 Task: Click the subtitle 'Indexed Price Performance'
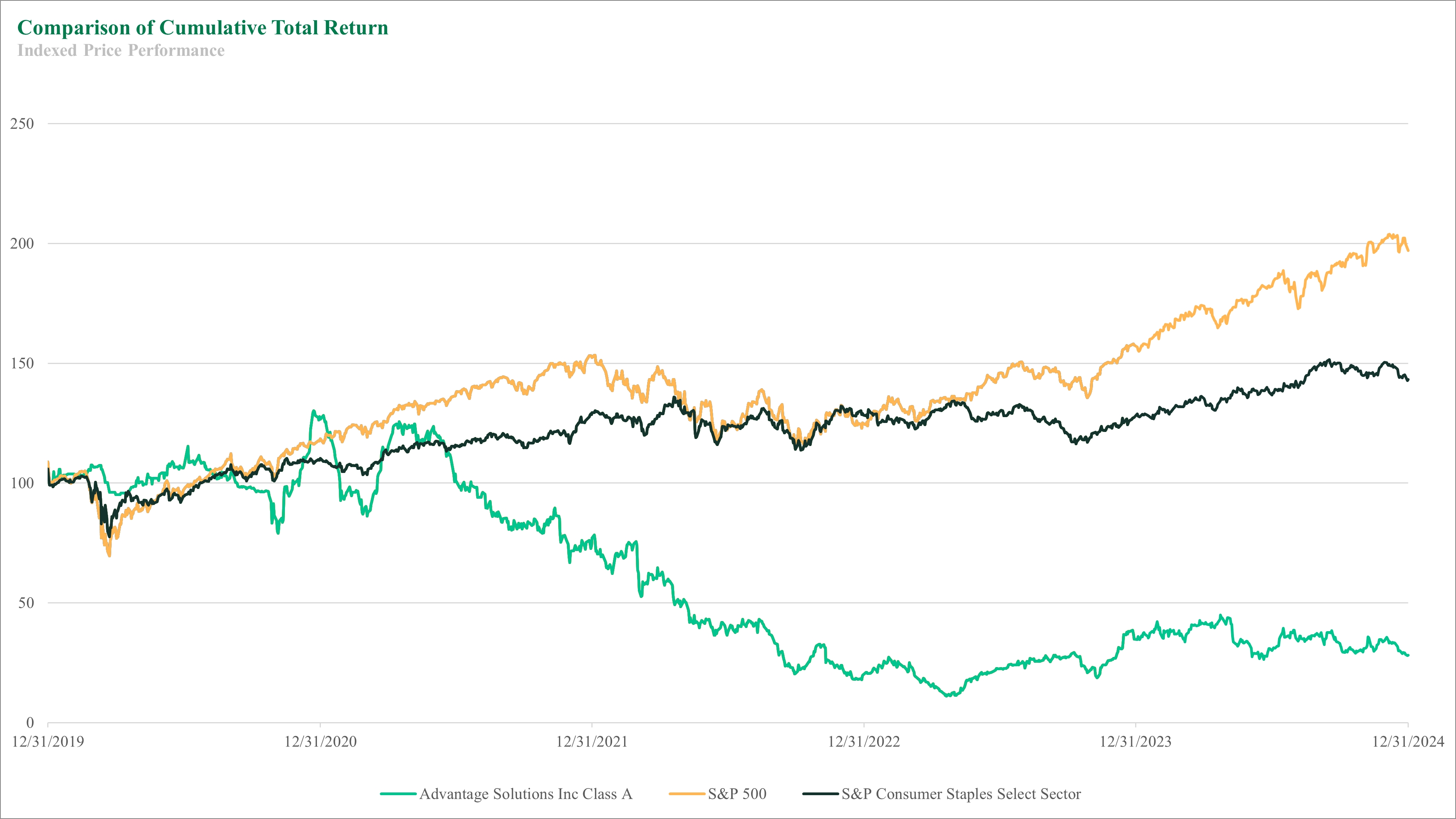121,51
